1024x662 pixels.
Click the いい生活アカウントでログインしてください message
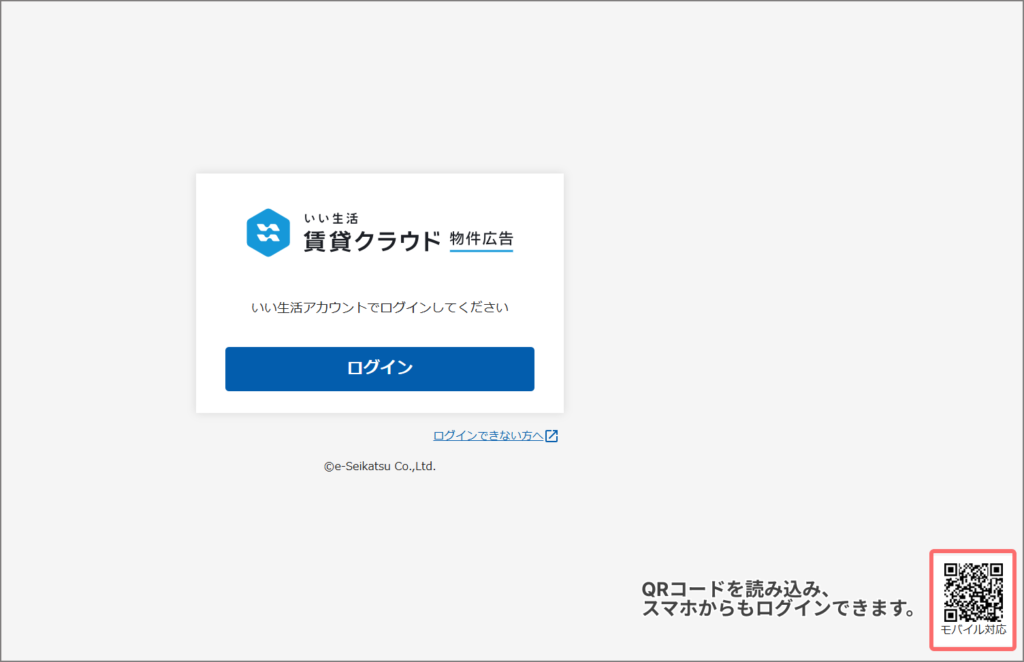pos(379,307)
